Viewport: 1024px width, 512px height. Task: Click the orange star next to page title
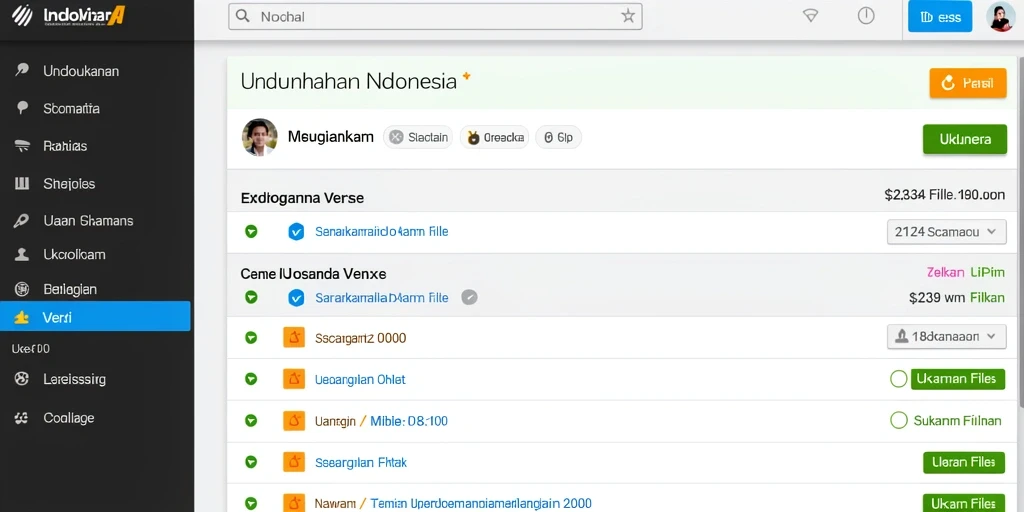click(466, 76)
